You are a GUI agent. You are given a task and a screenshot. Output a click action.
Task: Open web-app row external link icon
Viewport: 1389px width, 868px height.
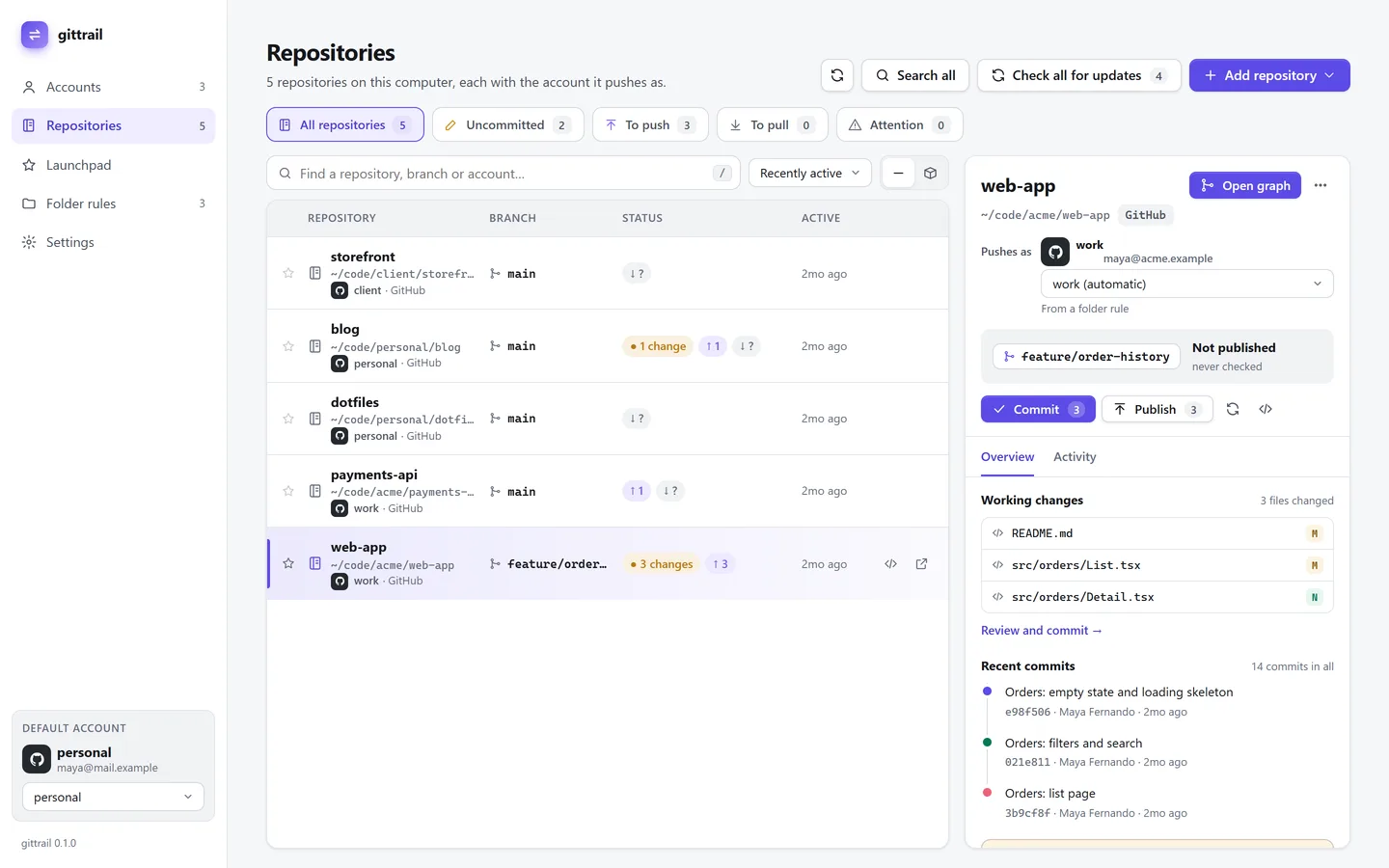(x=922, y=564)
